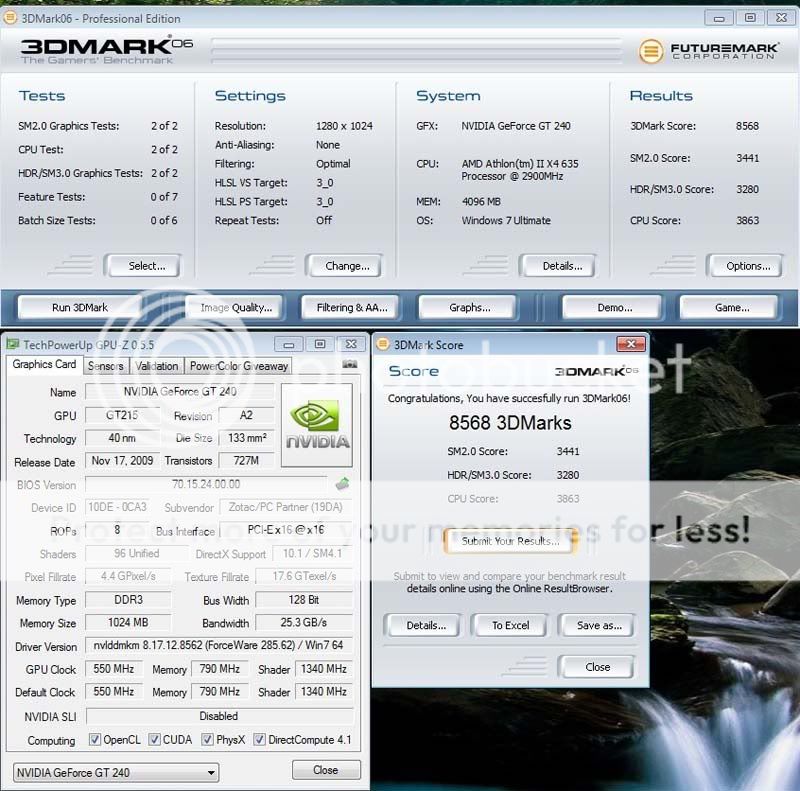Click the Memory Size 1024 MB field
Image resolution: width=800 pixels, height=791 pixels.
click(x=128, y=623)
